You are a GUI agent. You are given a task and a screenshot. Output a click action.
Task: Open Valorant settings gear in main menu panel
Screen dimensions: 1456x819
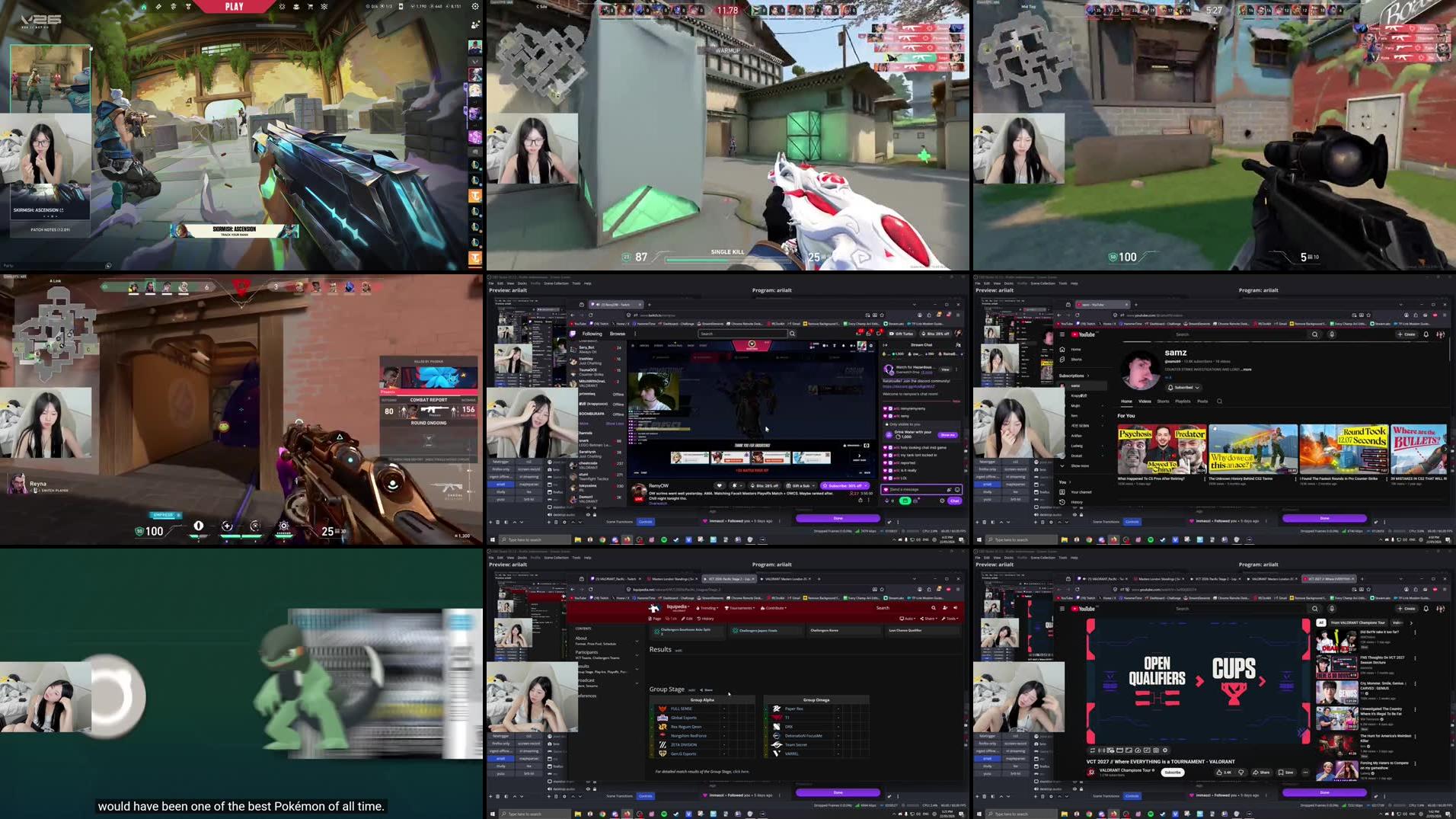pos(475,6)
